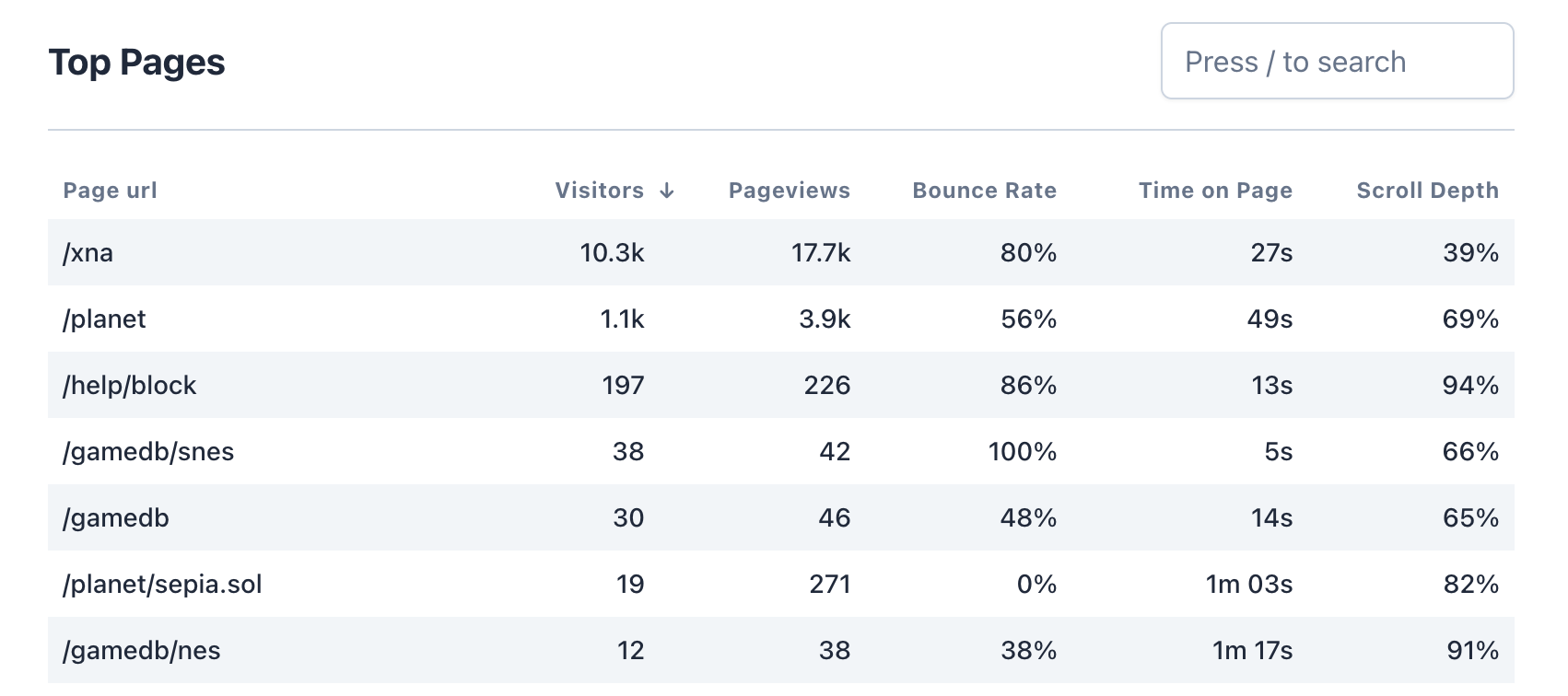Sort by Bounce Rate column header
The image size is (1568, 696).
[x=984, y=191]
